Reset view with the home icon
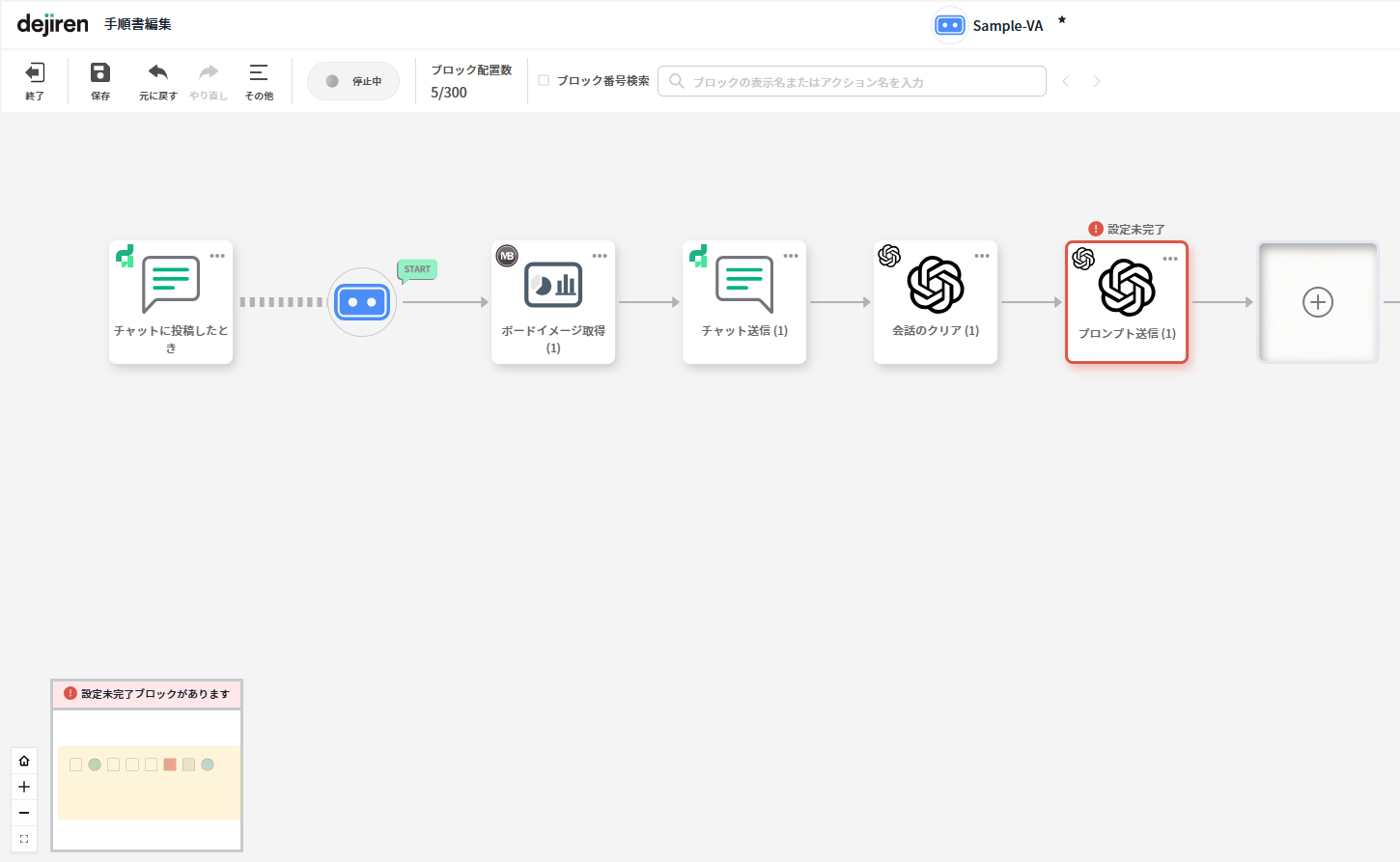Viewport: 1400px width, 862px height. tap(24, 761)
